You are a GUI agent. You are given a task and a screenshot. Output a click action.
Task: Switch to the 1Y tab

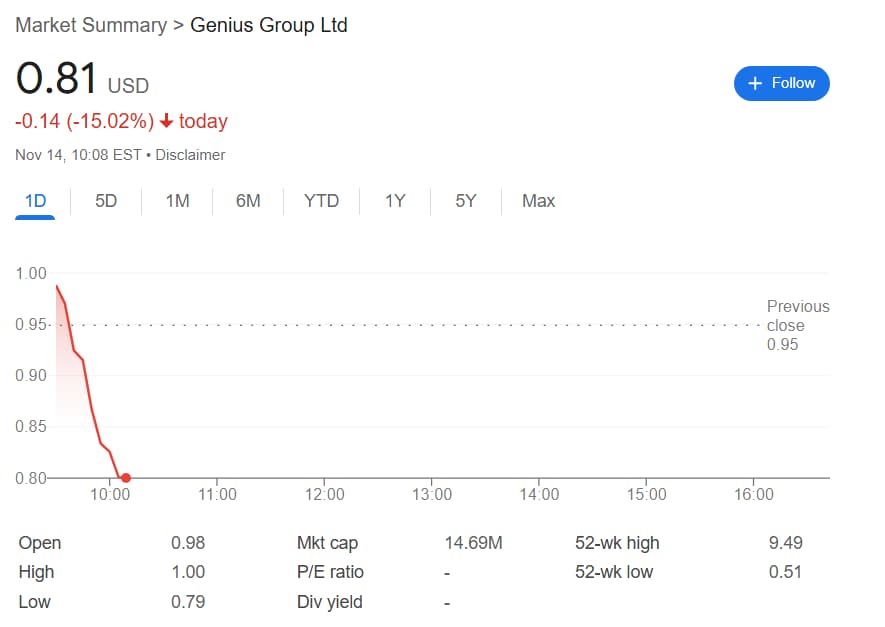point(395,201)
